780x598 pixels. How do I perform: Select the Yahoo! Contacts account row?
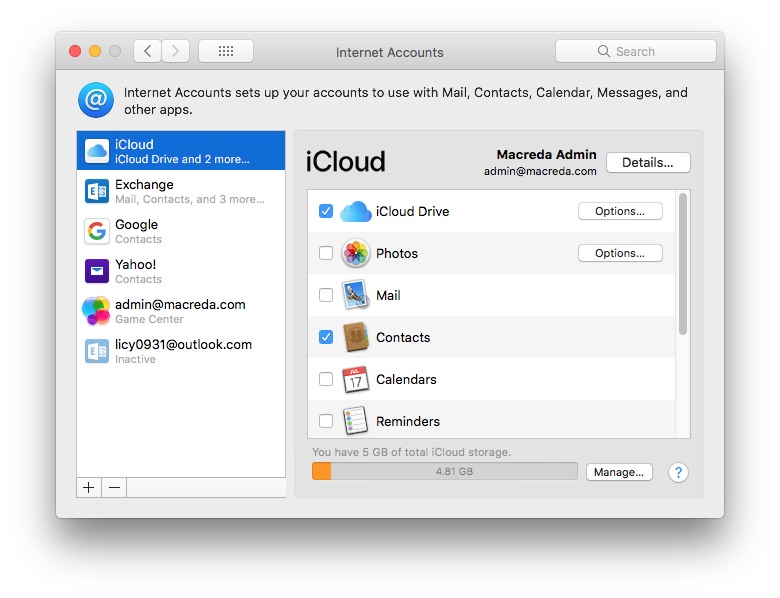[181, 271]
